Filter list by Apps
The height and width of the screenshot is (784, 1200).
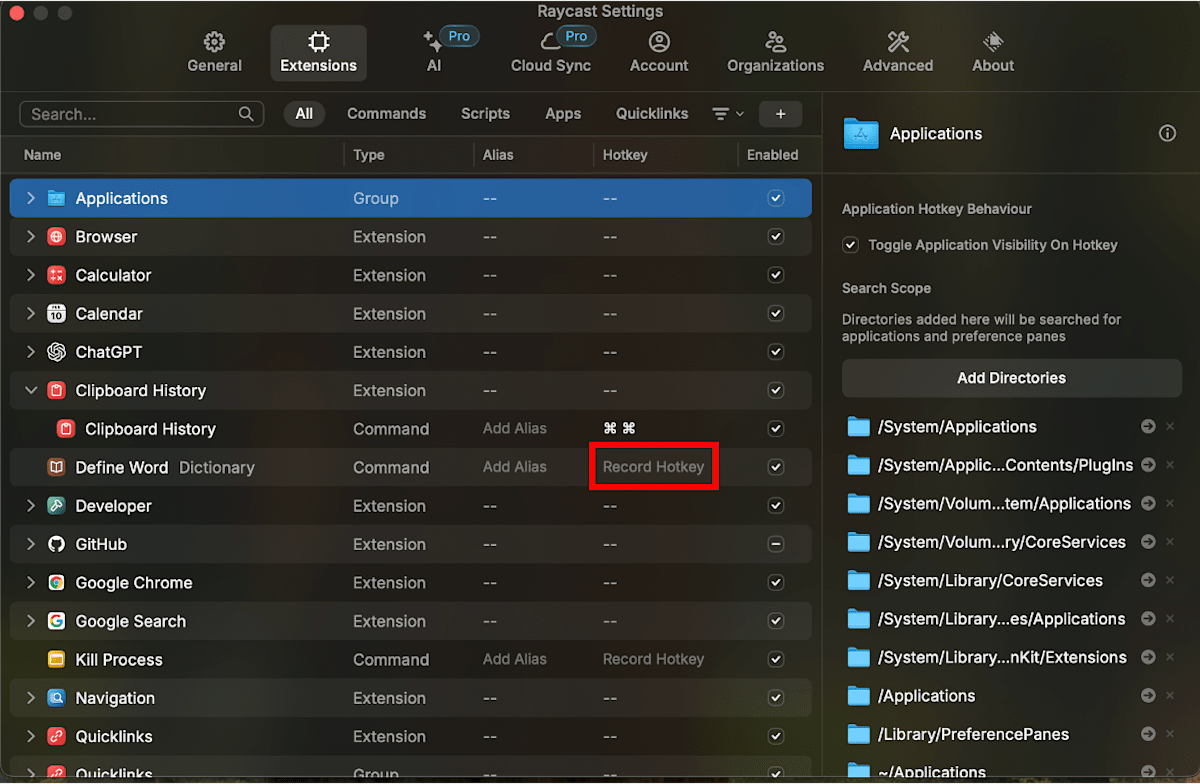563,114
